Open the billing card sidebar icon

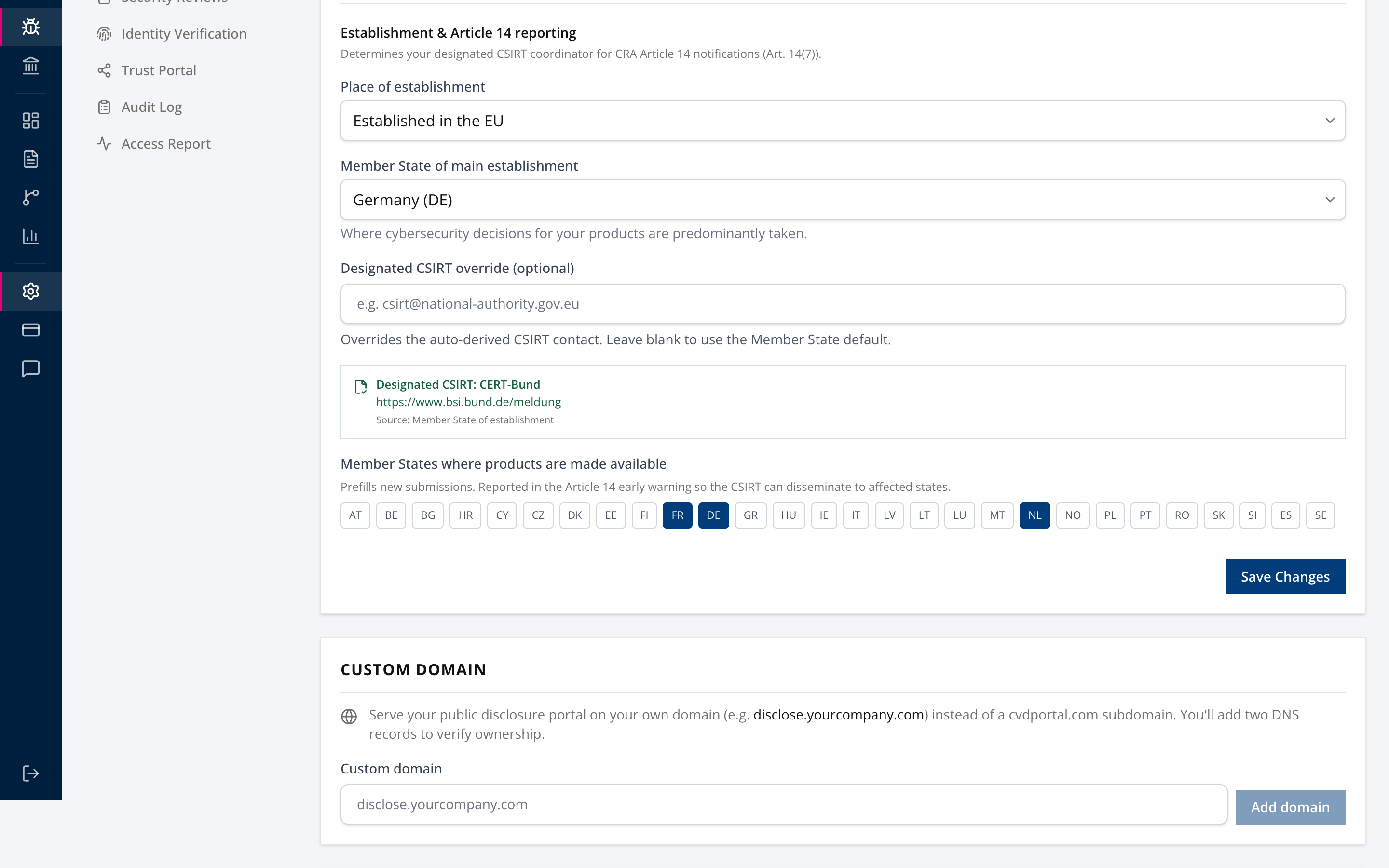click(x=30, y=329)
